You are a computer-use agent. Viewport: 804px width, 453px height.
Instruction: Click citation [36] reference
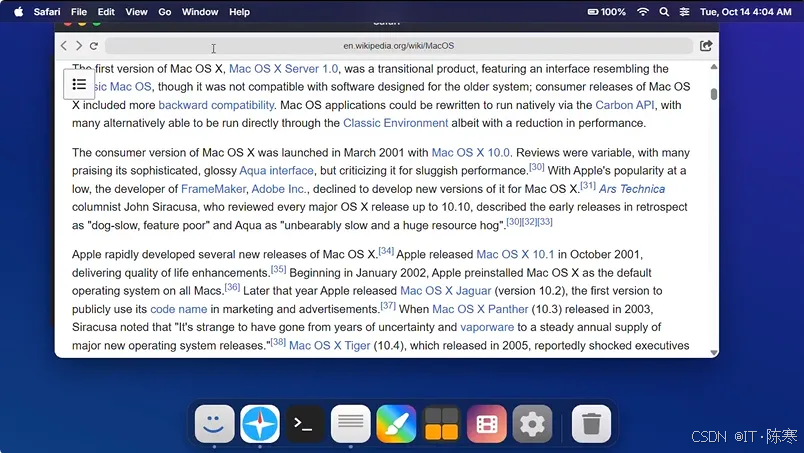tap(232, 287)
